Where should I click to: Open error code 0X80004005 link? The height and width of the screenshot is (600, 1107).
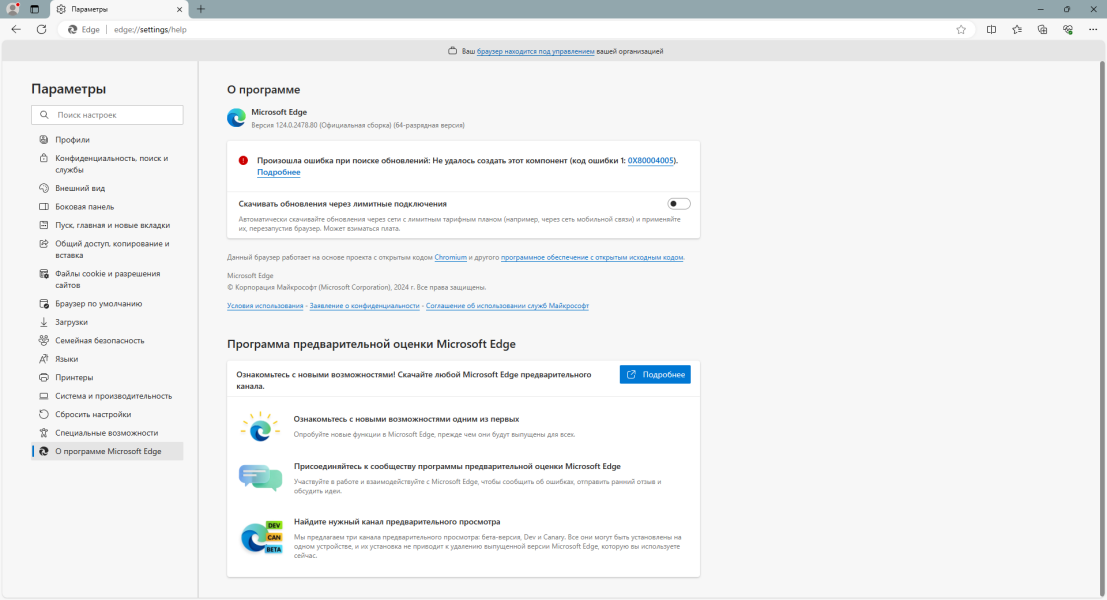click(x=651, y=160)
